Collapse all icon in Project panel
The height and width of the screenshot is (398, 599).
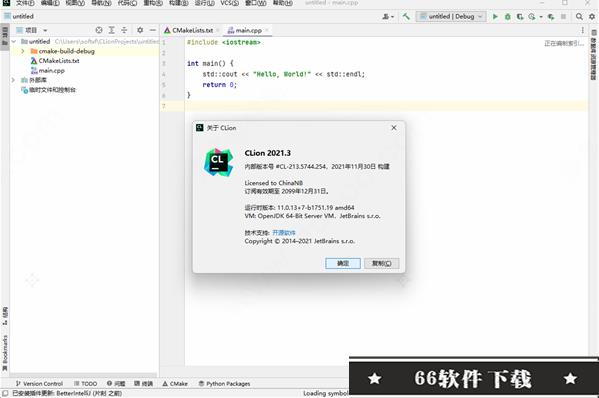124,30
